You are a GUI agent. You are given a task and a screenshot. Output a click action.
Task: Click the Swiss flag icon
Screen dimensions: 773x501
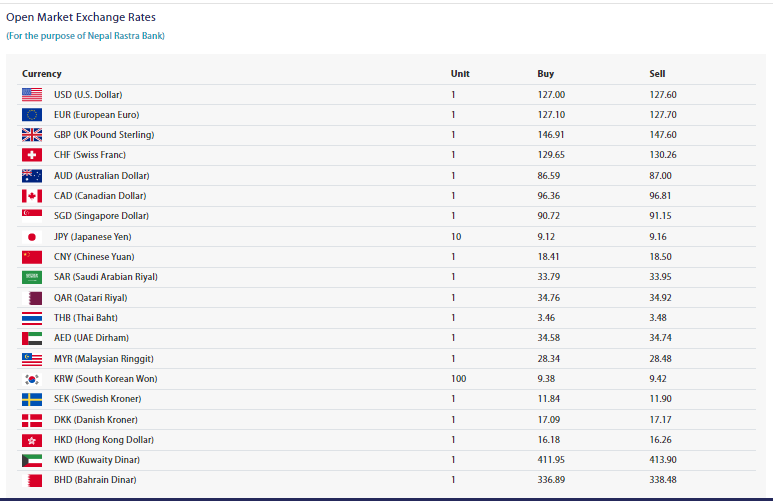tap(32, 155)
